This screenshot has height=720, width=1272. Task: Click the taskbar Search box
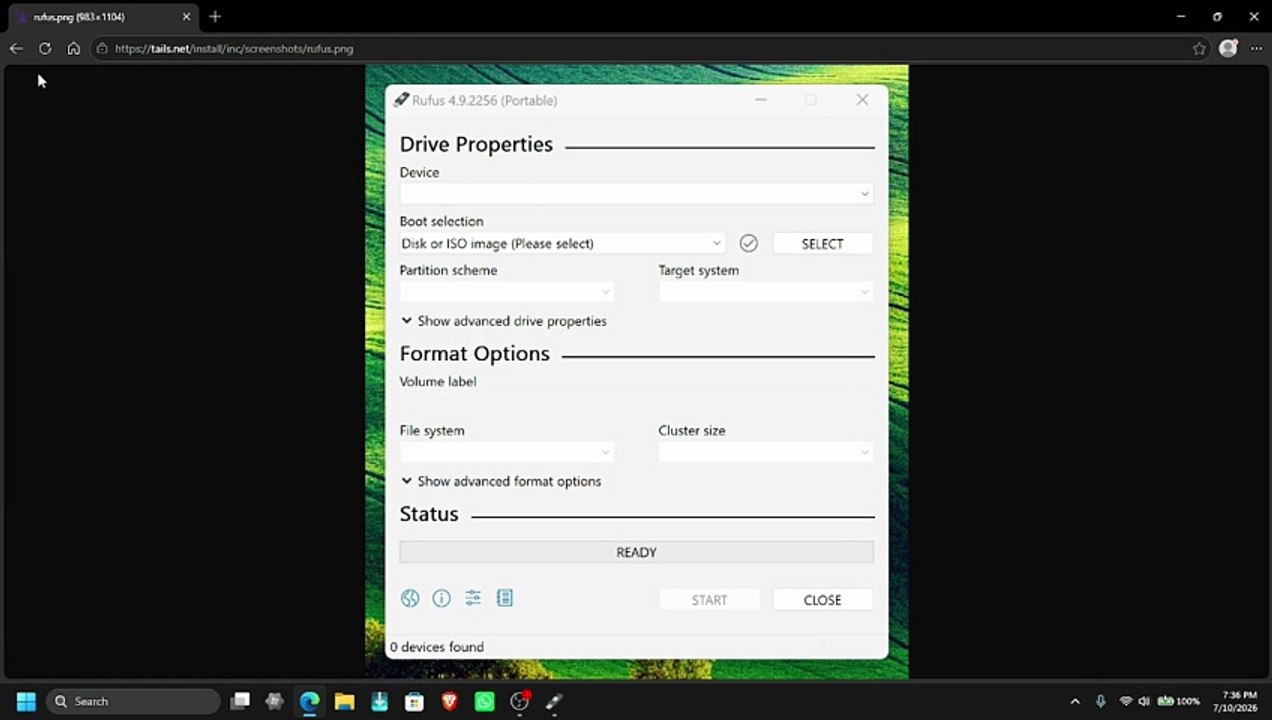(133, 701)
